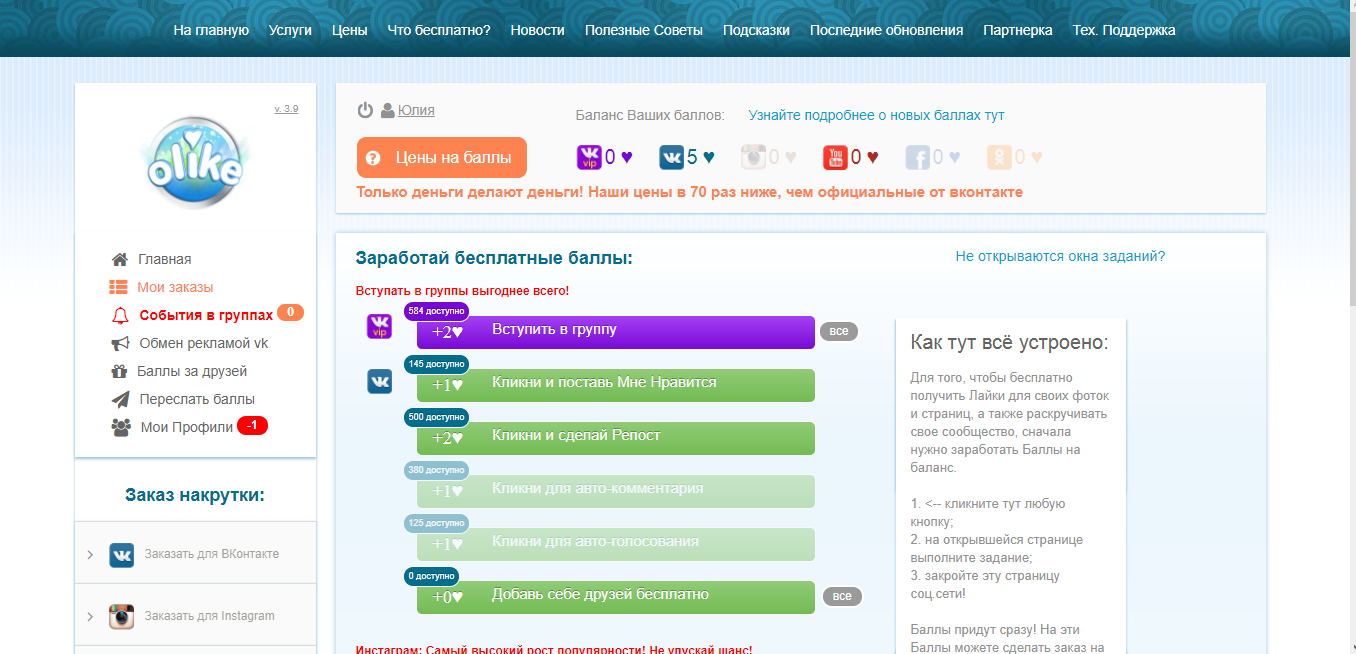Click the olike logo

(194, 163)
